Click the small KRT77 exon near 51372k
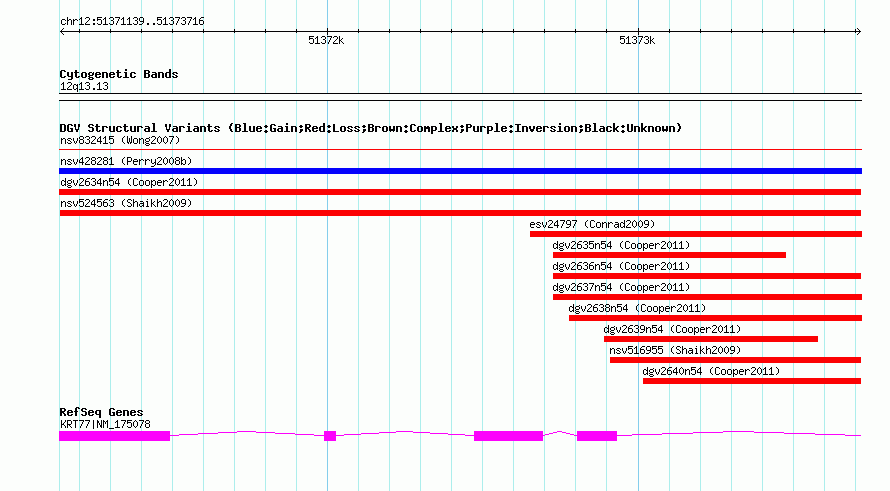The image size is (890, 491). pyautogui.click(x=330, y=436)
